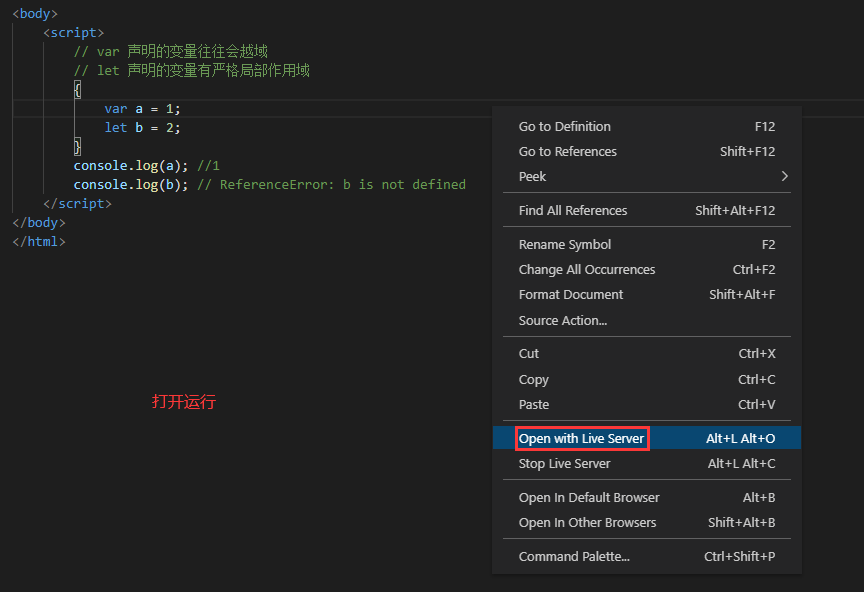864x592 pixels.
Task: Choose Rename Symbol option
Action: click(x=646, y=245)
